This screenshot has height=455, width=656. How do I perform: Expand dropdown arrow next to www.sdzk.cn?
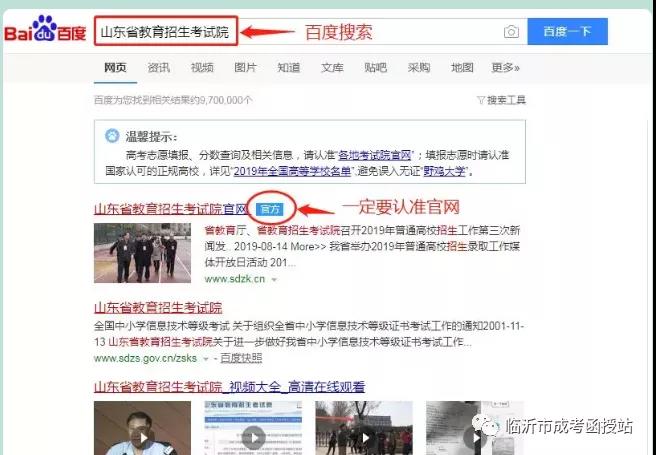(x=274, y=279)
